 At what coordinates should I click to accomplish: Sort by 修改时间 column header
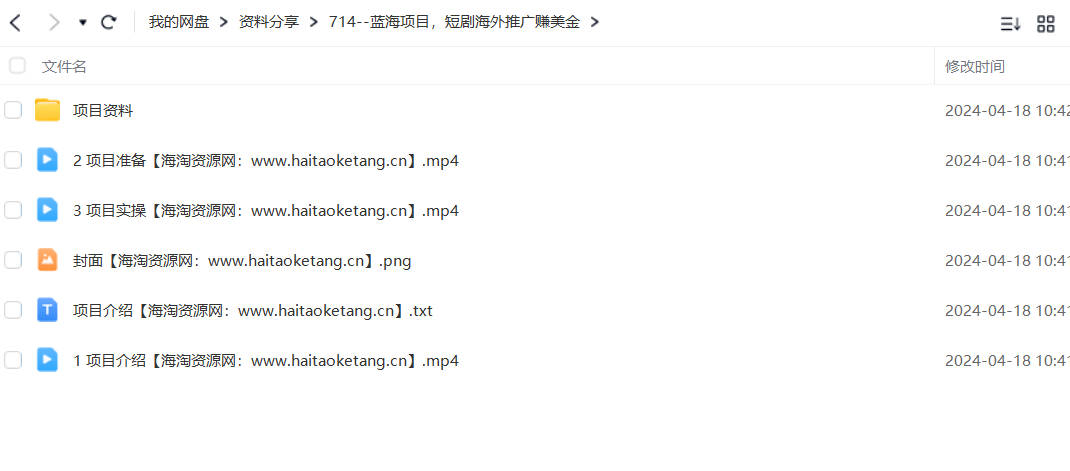click(974, 67)
